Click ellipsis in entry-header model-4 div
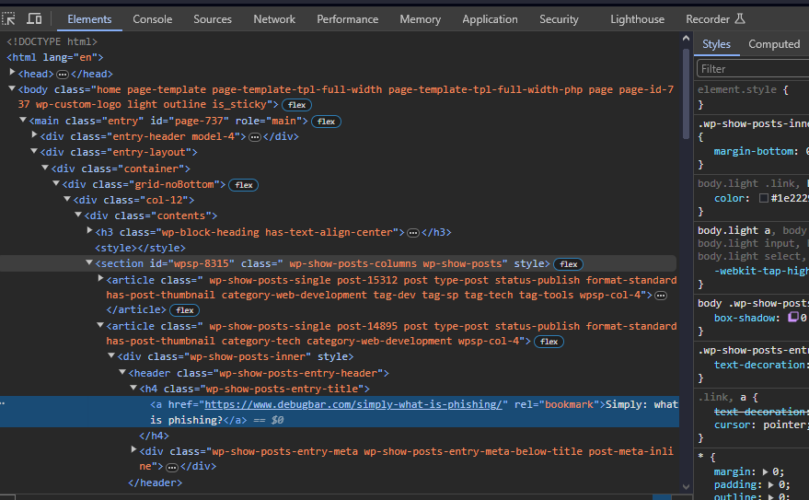This screenshot has width=809, height=500. [255, 137]
